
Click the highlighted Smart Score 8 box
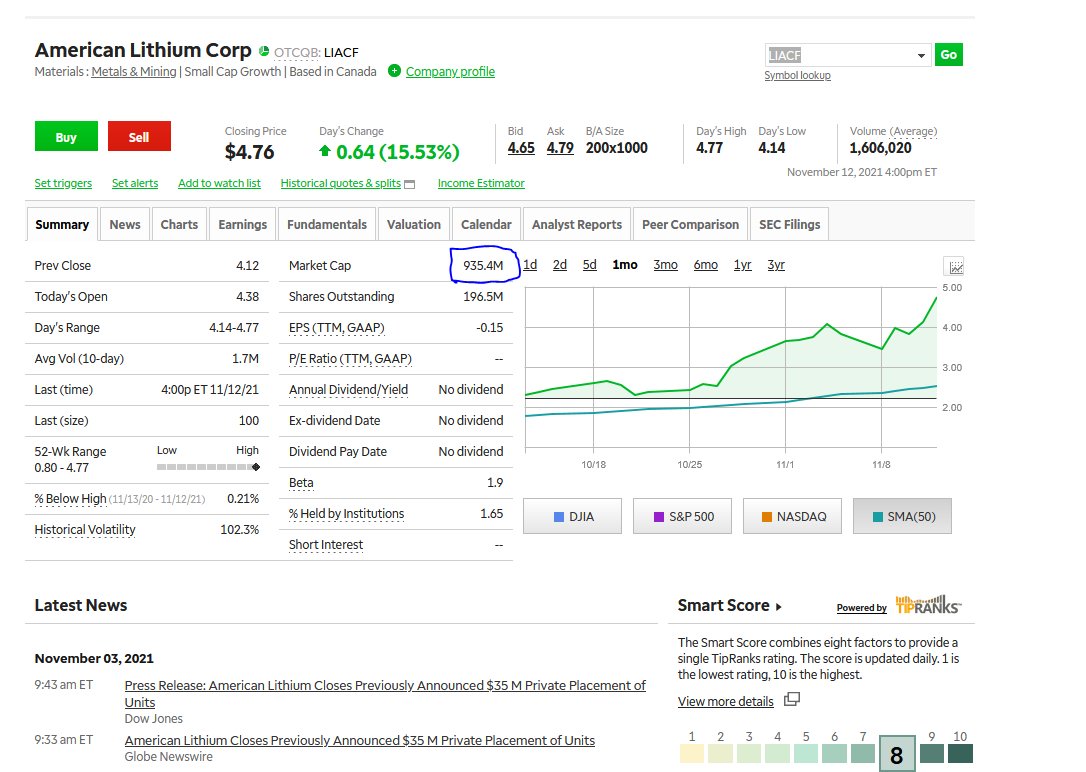tap(896, 755)
